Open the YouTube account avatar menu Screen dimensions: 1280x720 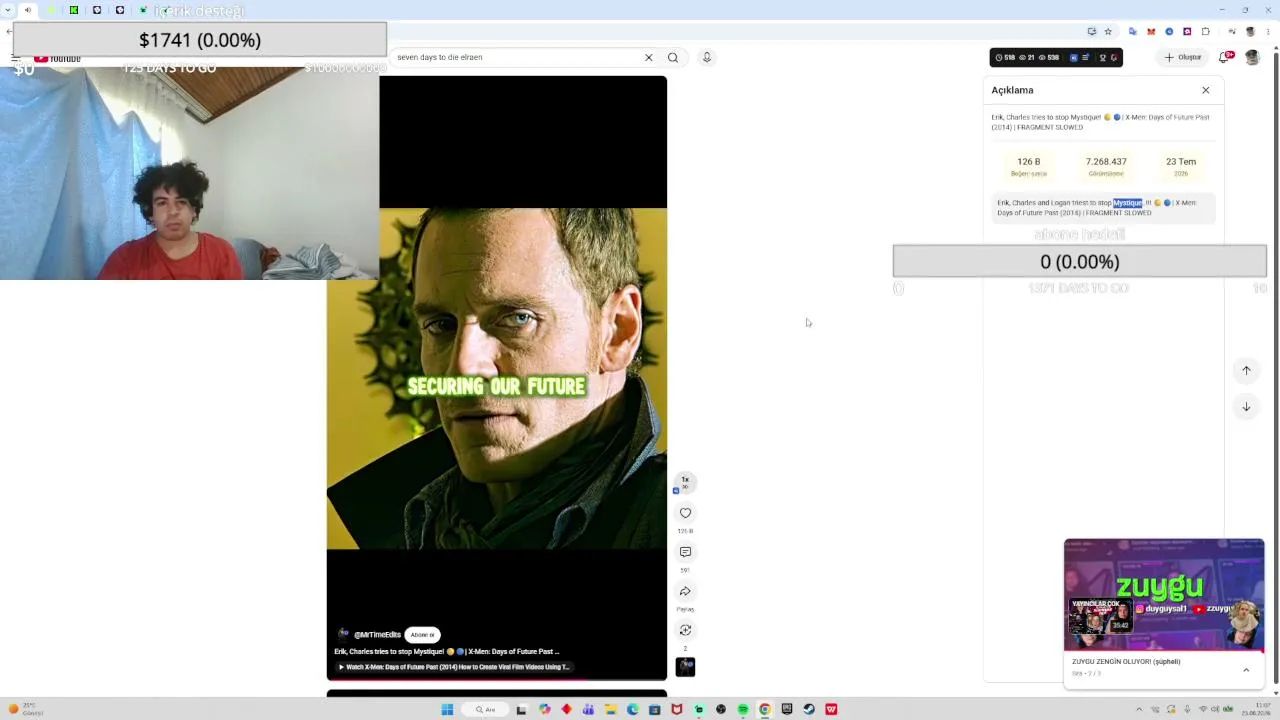(x=1252, y=57)
